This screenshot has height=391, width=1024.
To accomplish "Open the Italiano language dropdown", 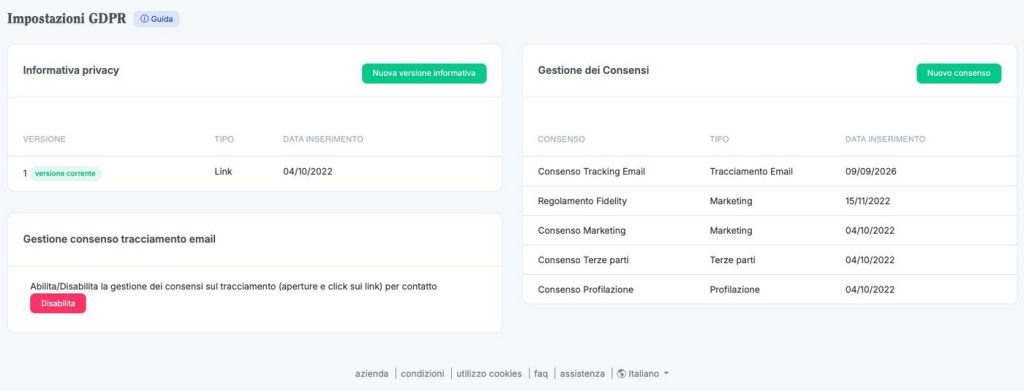I will [x=643, y=374].
